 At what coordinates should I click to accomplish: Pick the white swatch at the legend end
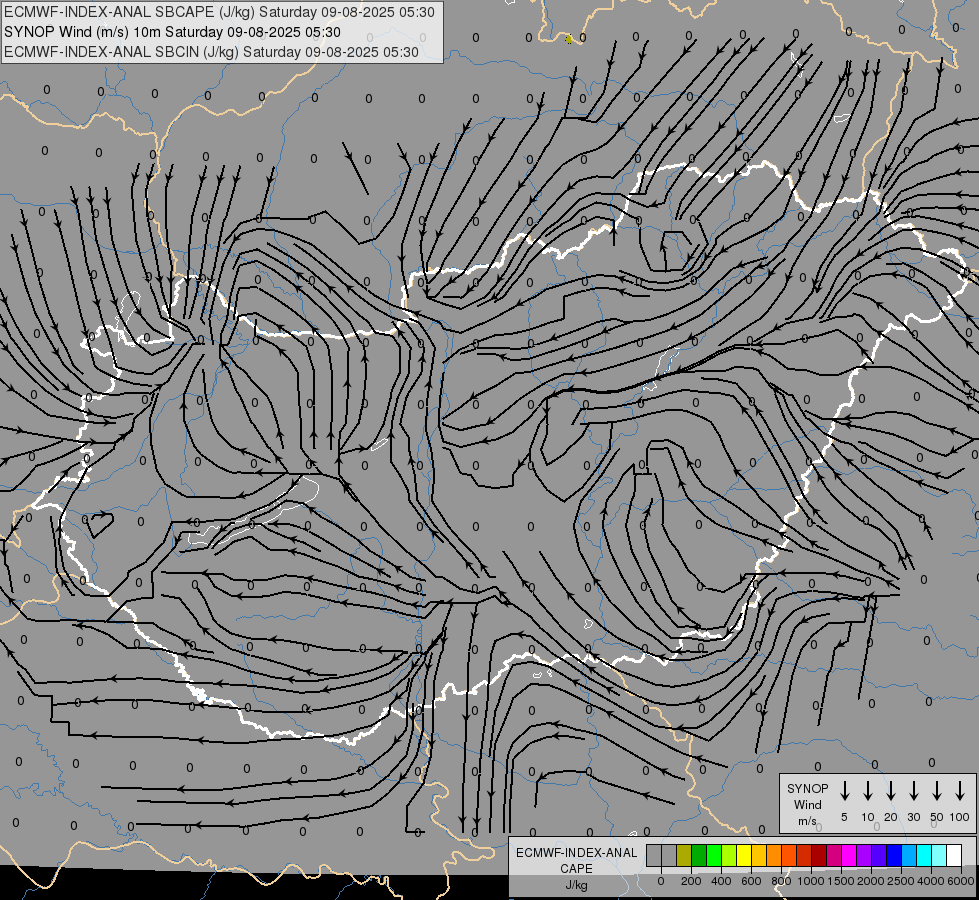pyautogui.click(x=955, y=855)
